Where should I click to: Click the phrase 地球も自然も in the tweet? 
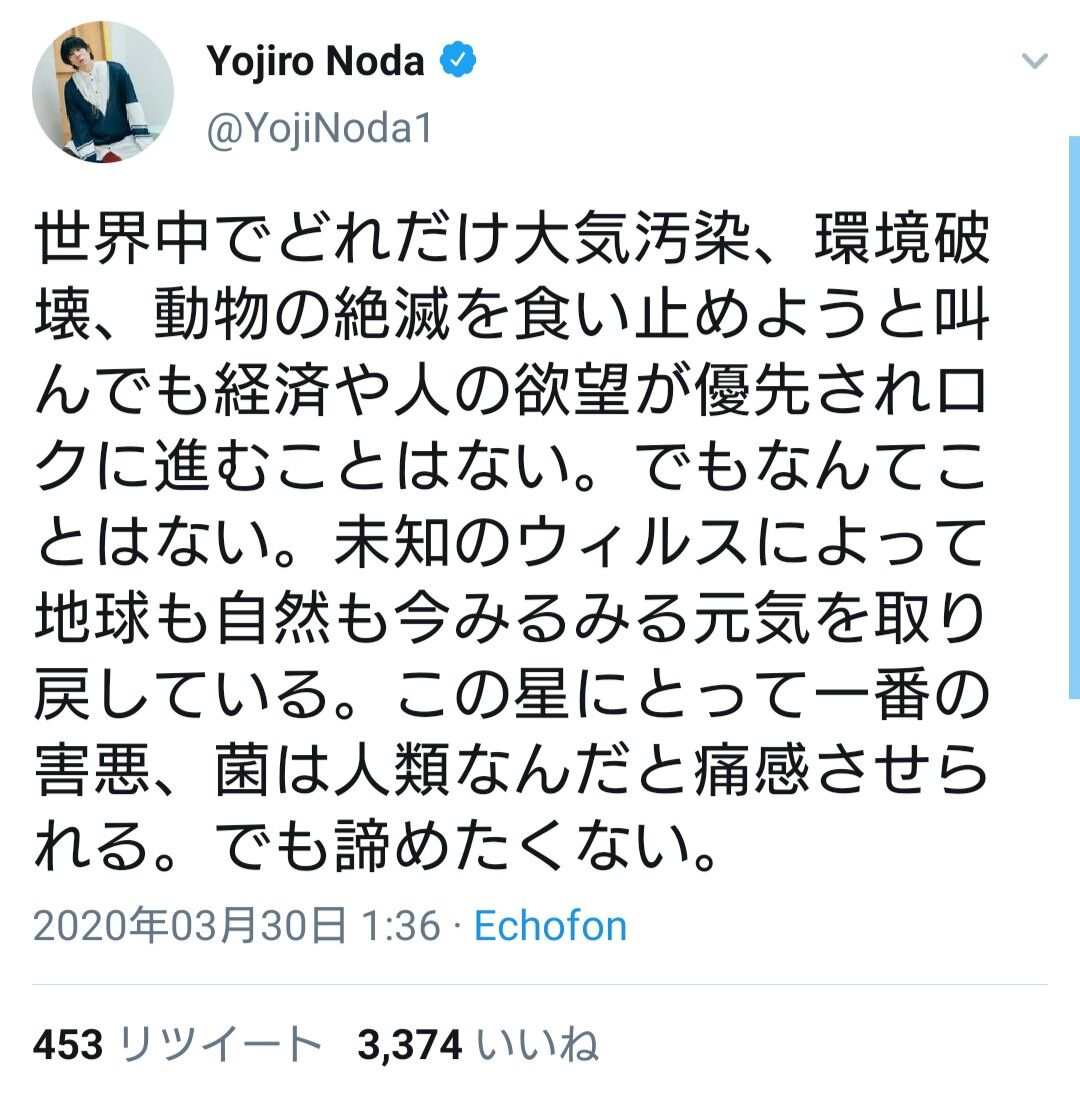tap(212, 618)
